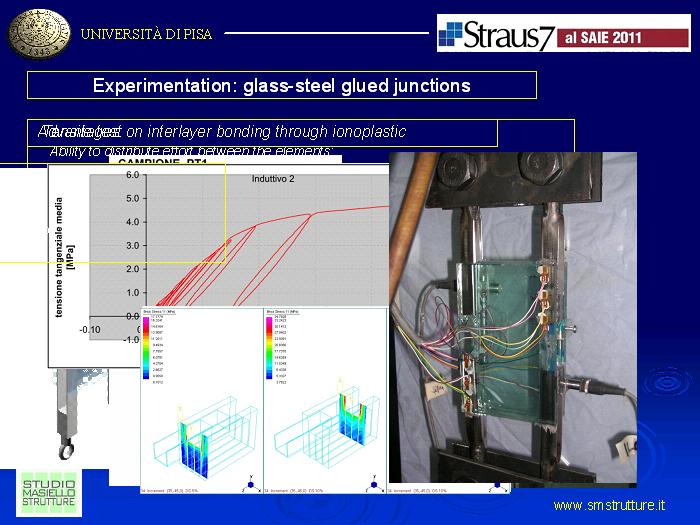Select the 'Experimentation: glass-steel glued junctions' title box
Viewport: 700px width, 525px height.
[281, 85]
